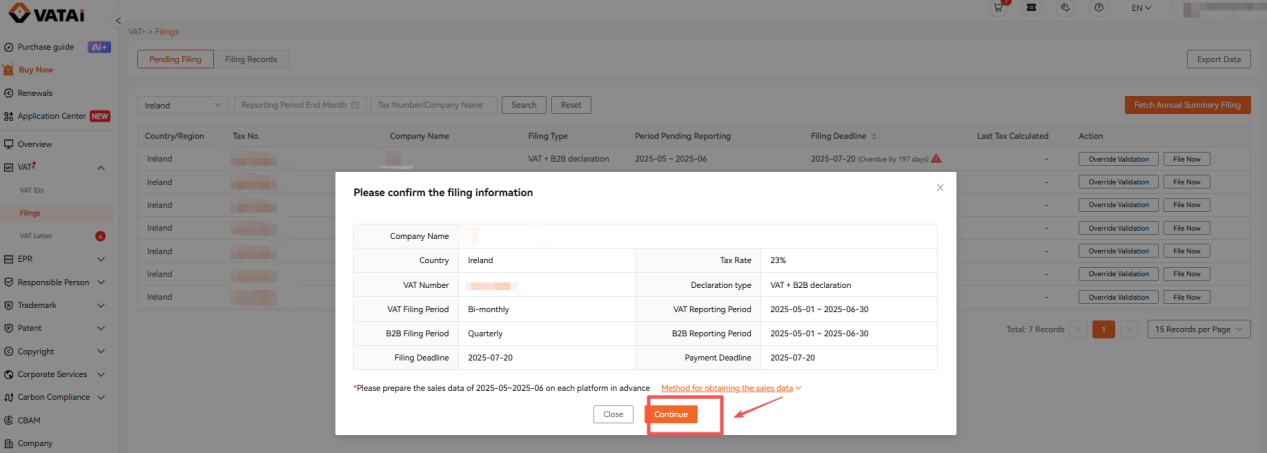Click Fetch Annual Summary Filing button

click(x=1188, y=104)
